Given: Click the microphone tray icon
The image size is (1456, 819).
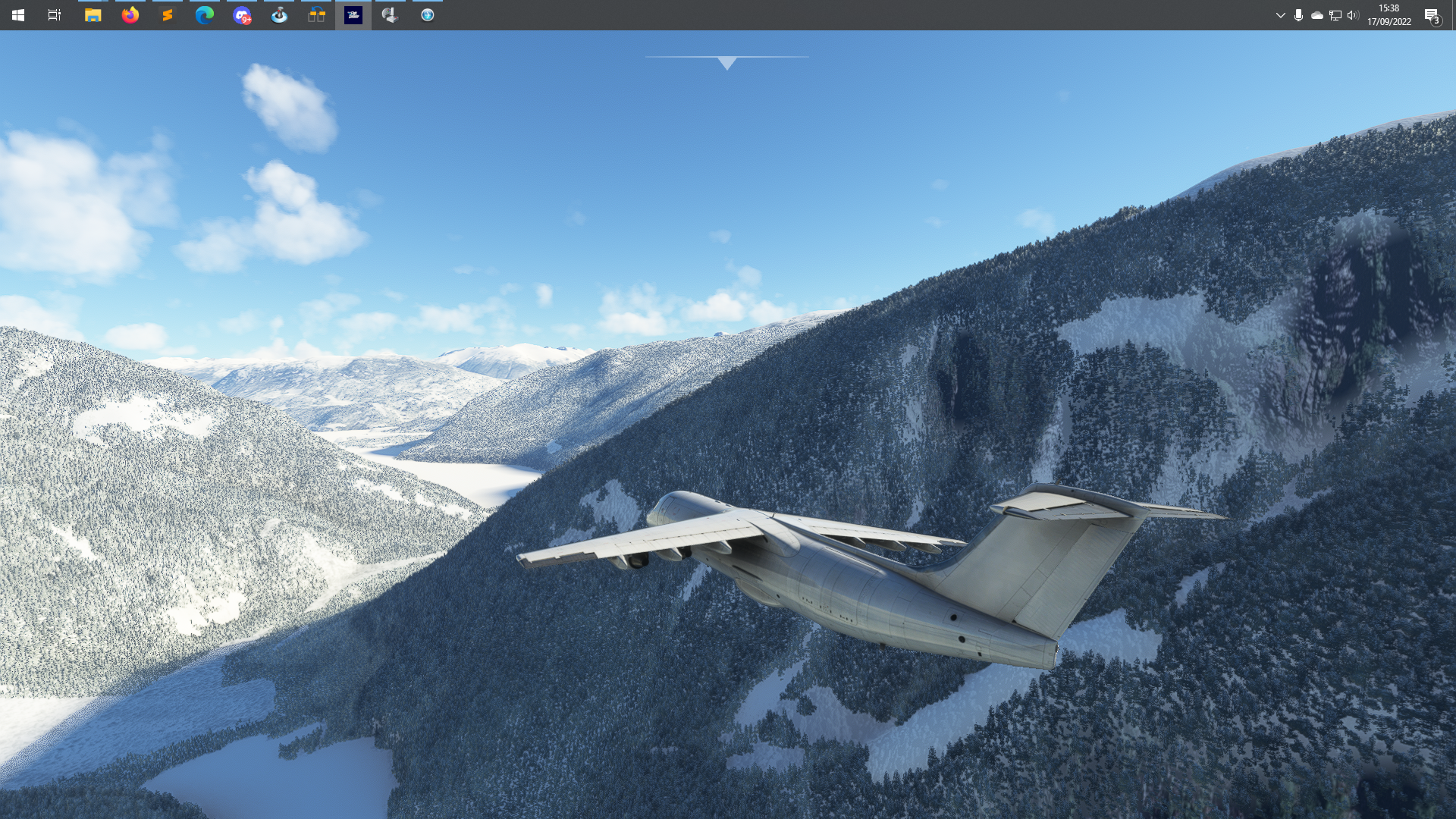Looking at the screenshot, I should pyautogui.click(x=1298, y=15).
